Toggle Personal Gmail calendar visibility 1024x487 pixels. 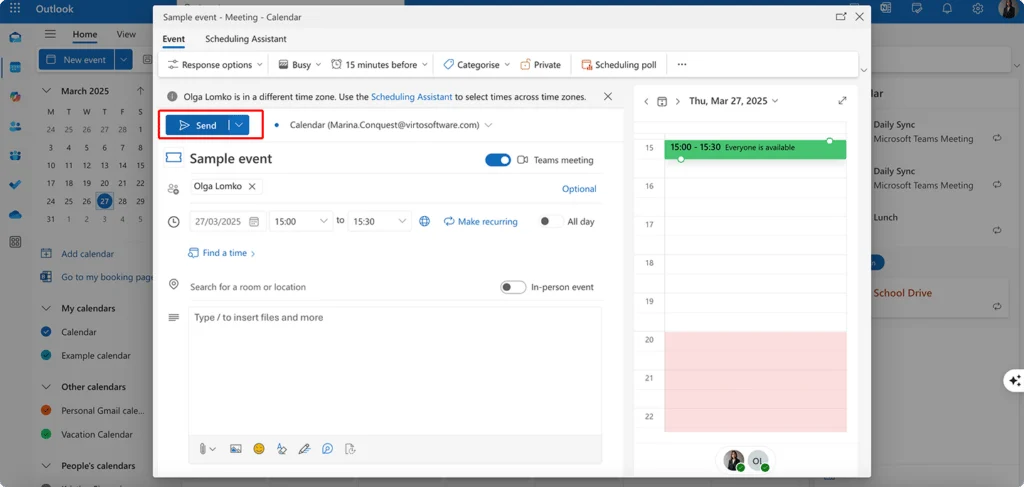[46, 410]
